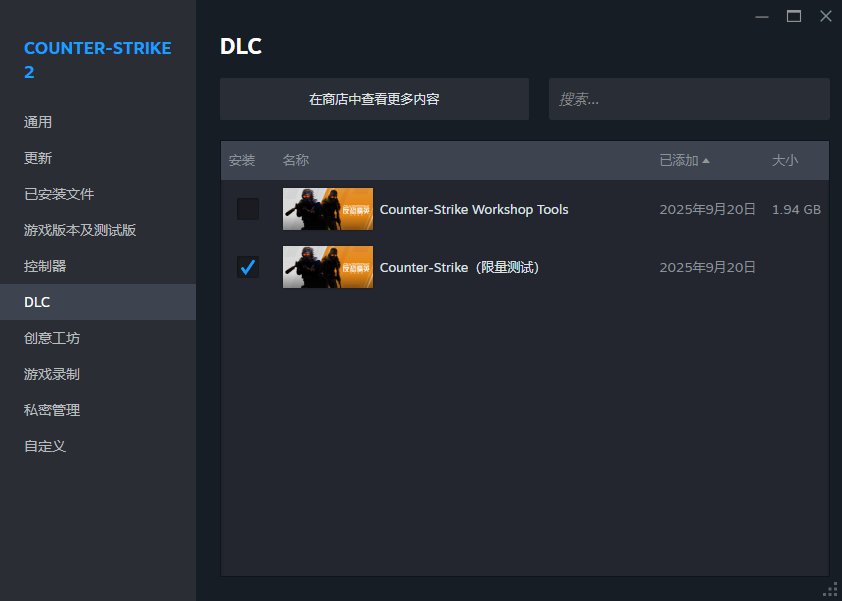Close the properties window
Screen dimensions: 842x601
[x=826, y=16]
